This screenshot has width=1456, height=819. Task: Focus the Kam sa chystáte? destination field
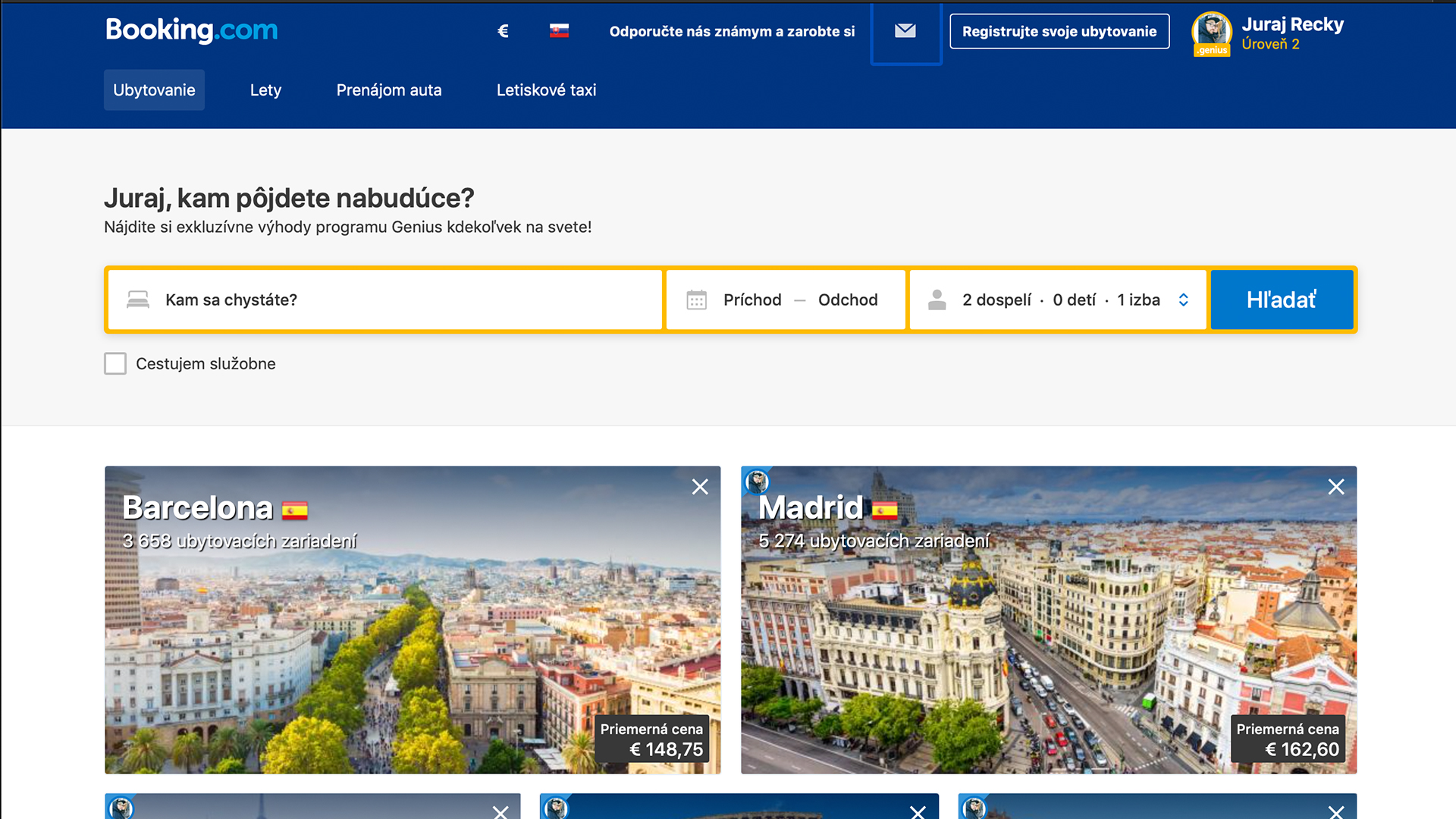tap(385, 300)
